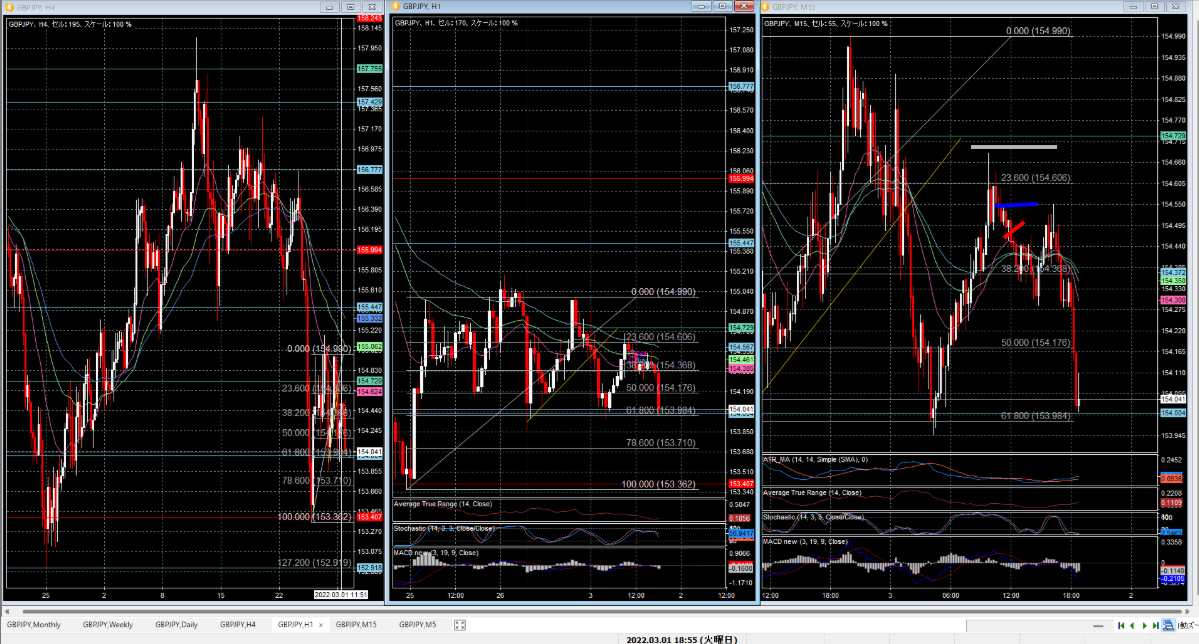Step one bar back with the green left arrow
Screen dimensions: 1199x644
tap(1132, 626)
